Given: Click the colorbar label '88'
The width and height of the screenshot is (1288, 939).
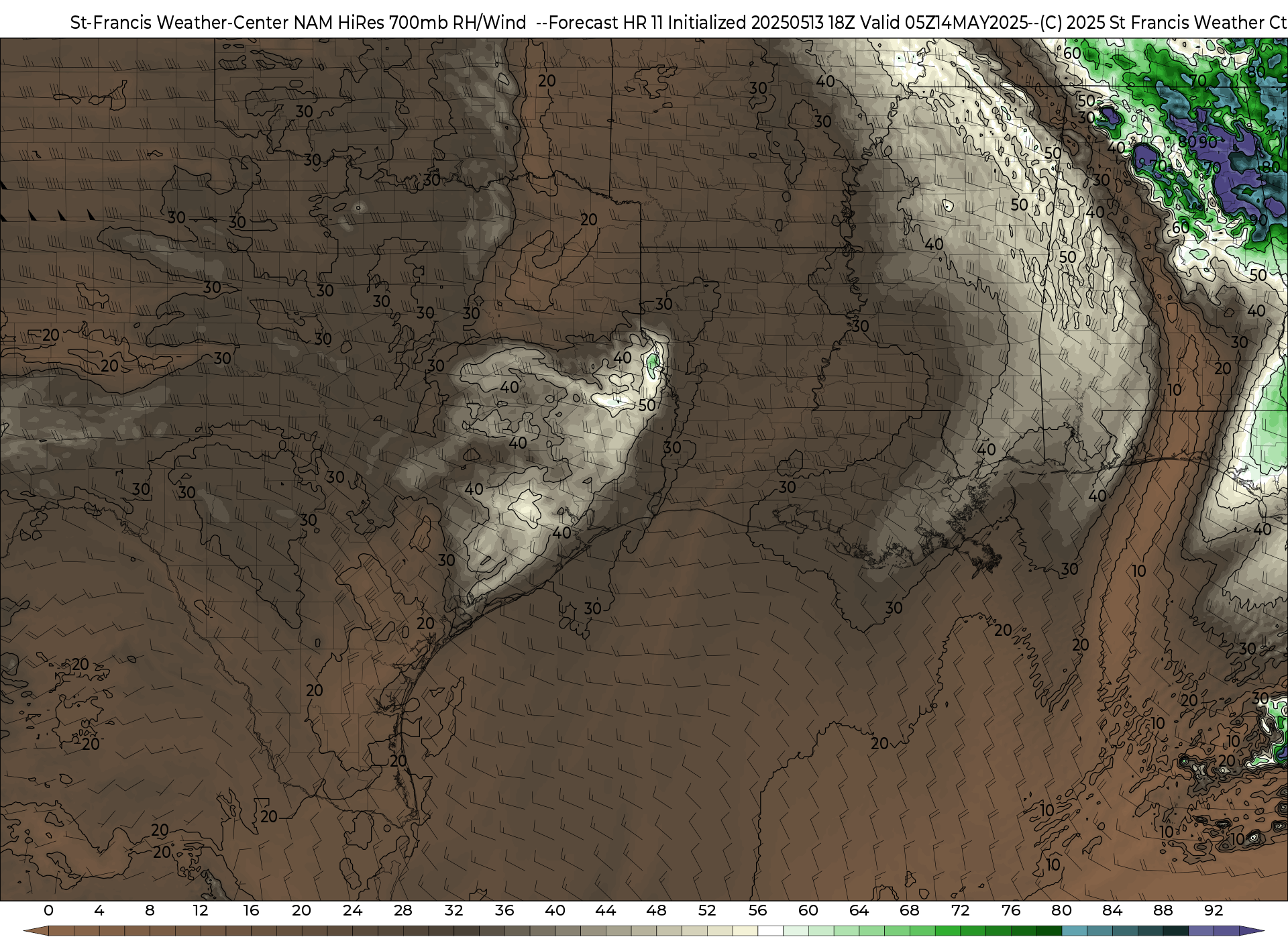Looking at the screenshot, I should 1163,910.
